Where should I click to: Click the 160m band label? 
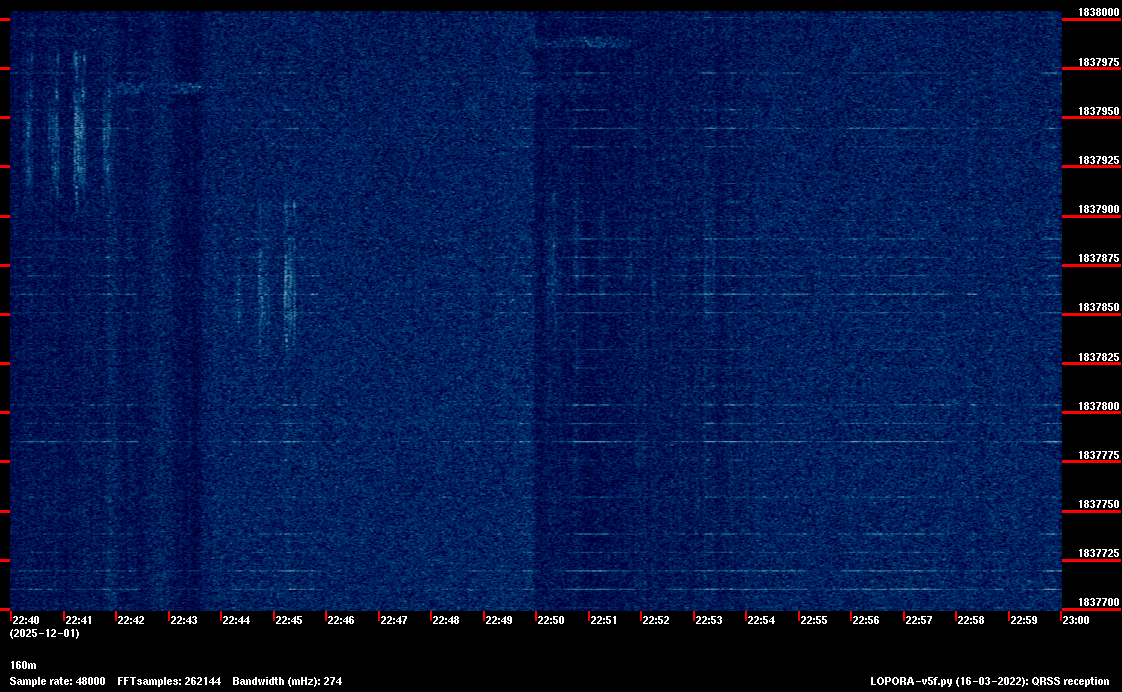(x=23, y=666)
